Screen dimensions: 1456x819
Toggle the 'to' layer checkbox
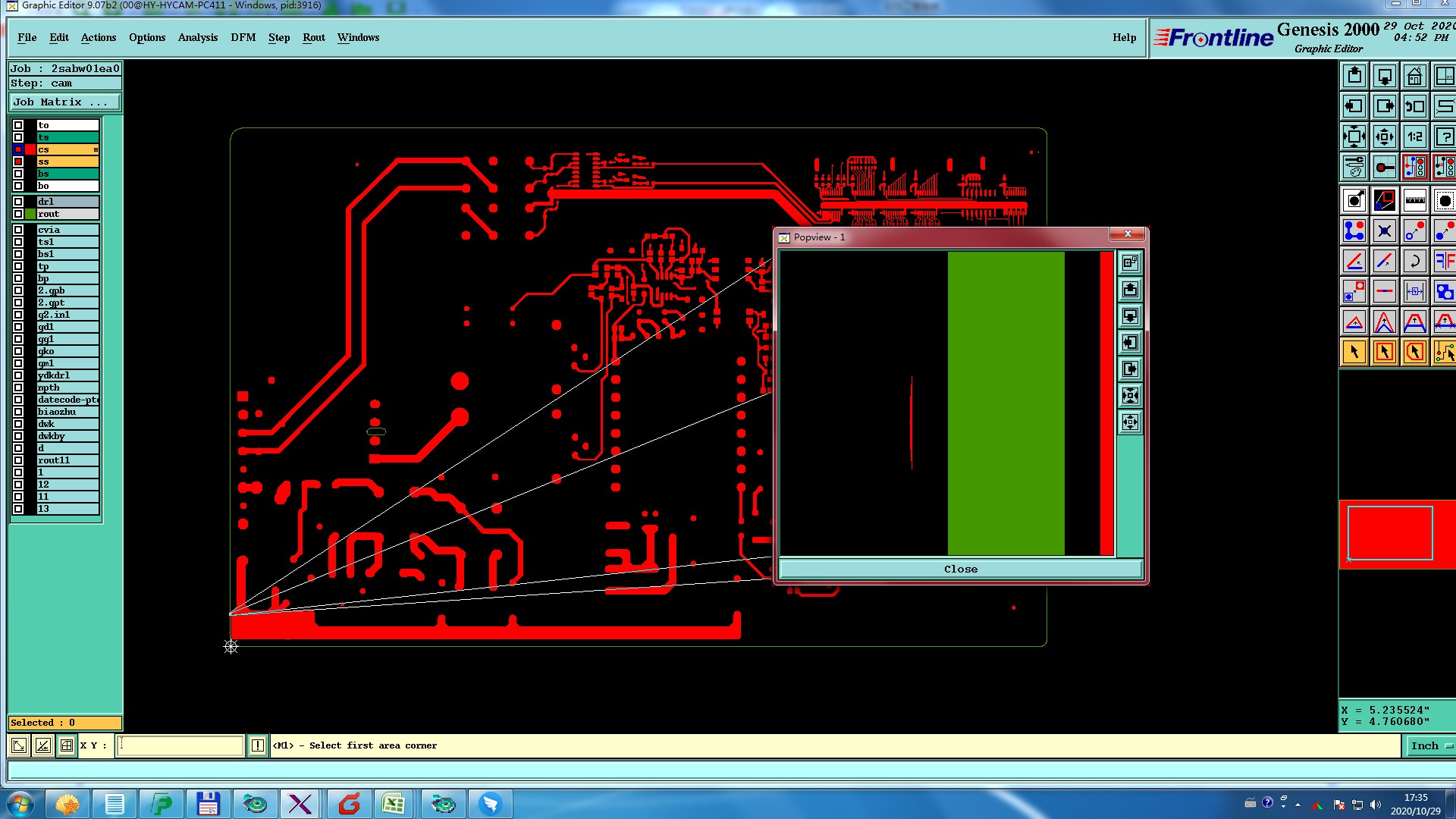18,125
